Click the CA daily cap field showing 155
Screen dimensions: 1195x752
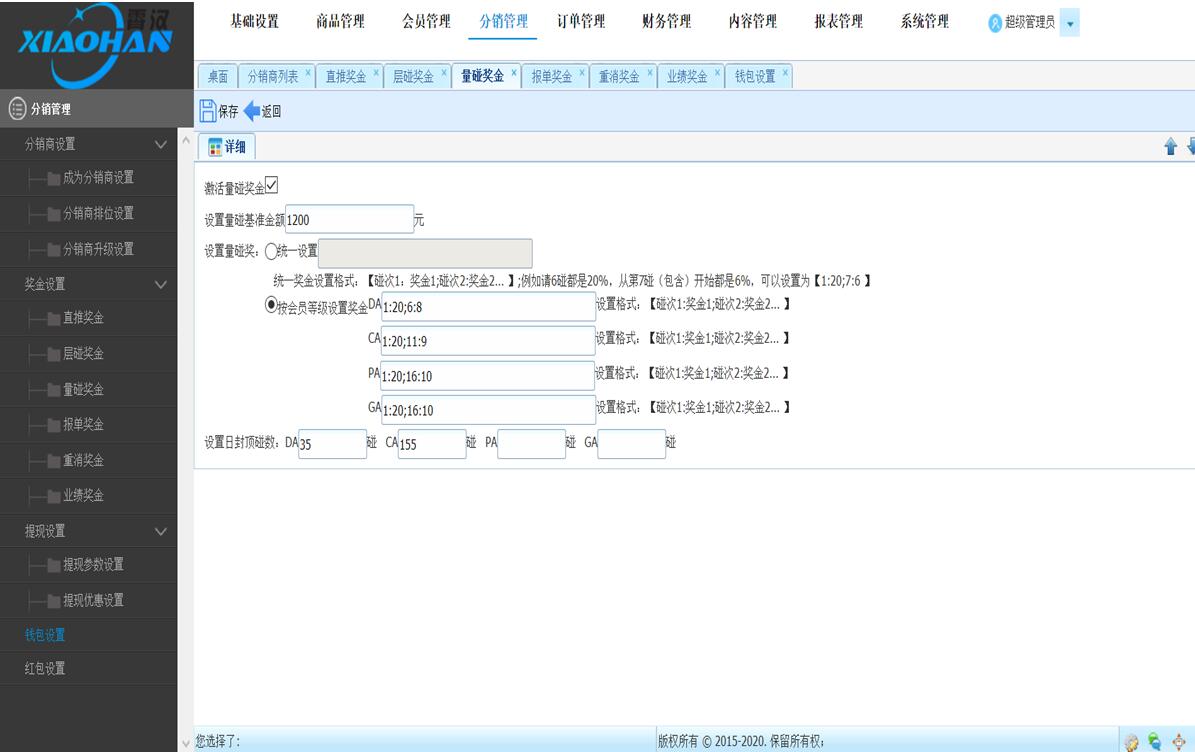pyautogui.click(x=432, y=443)
